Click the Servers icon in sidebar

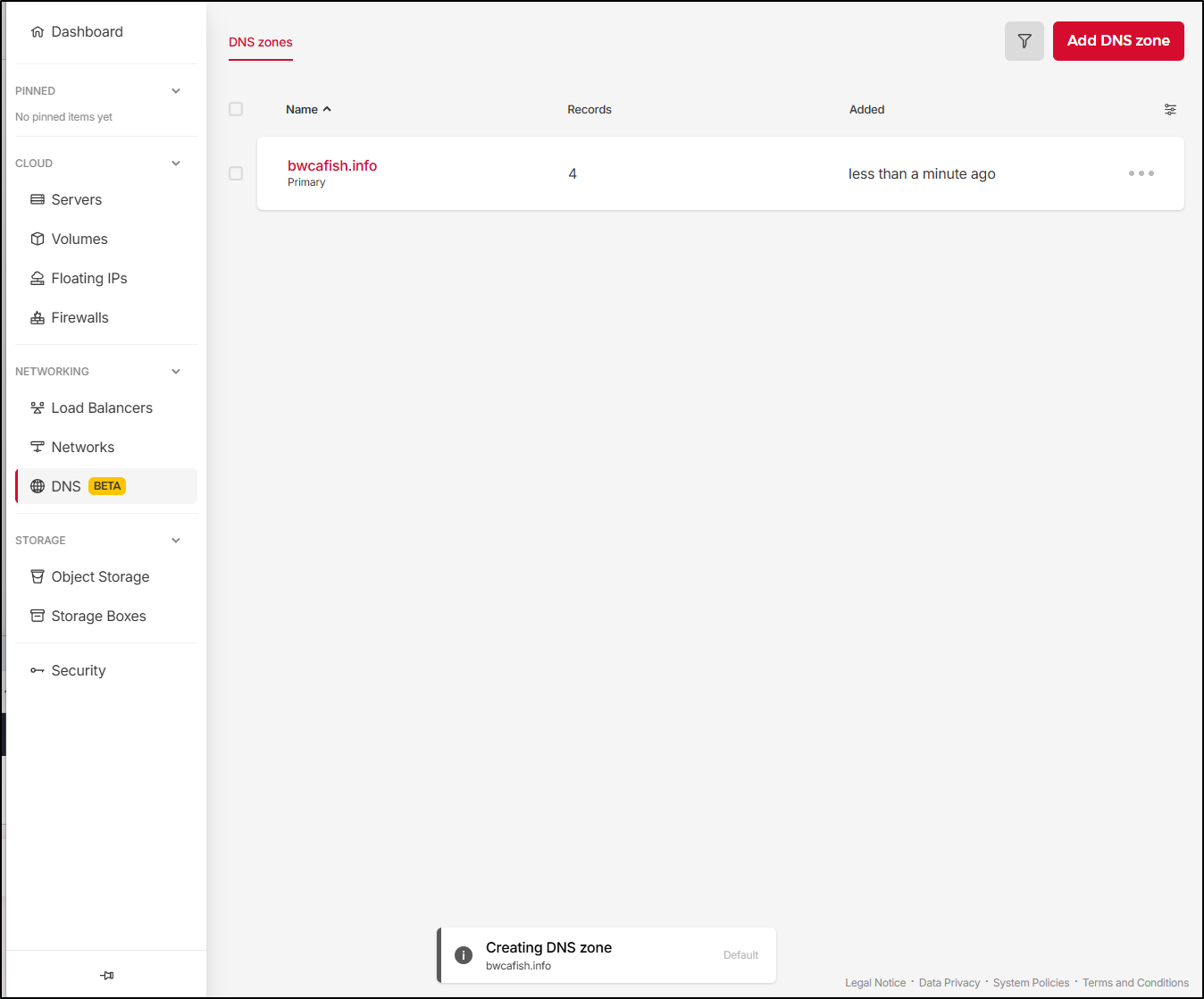coord(38,199)
